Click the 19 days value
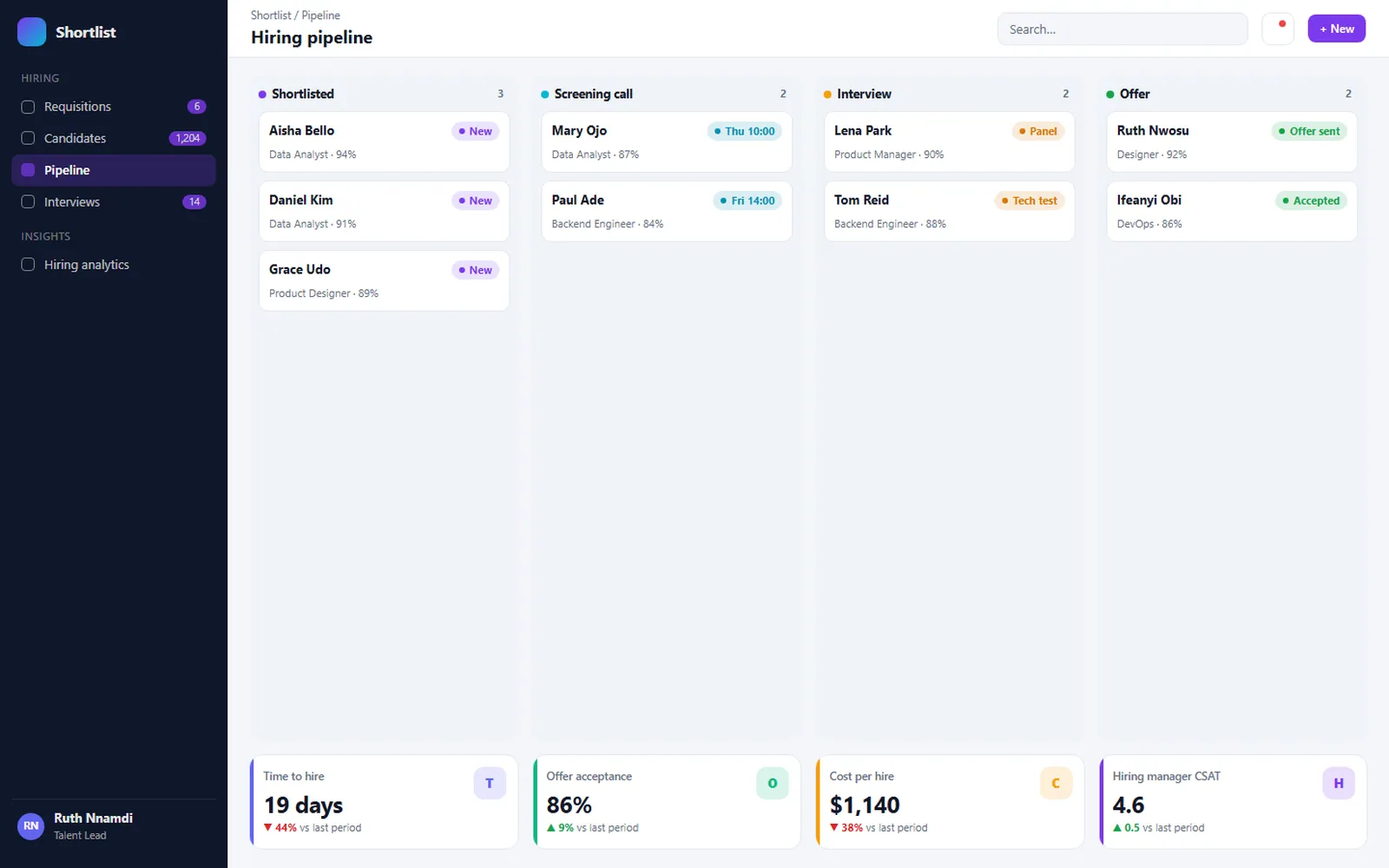This screenshot has width=1389, height=868. (x=304, y=806)
